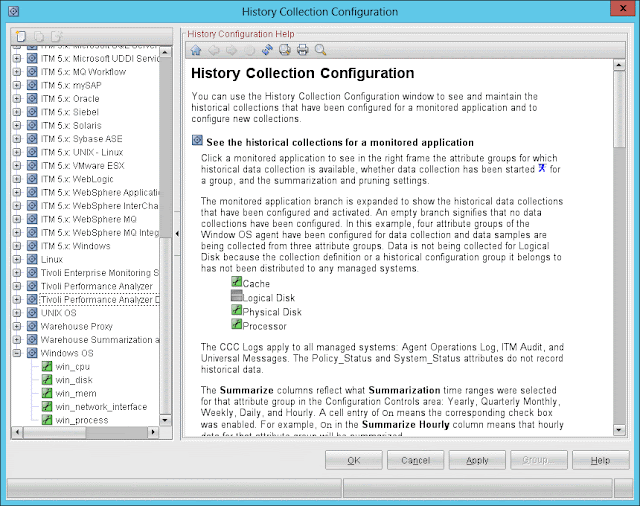This screenshot has width=640, height=506.
Task: Click the win_cpu collection icon
Action: click(47, 366)
